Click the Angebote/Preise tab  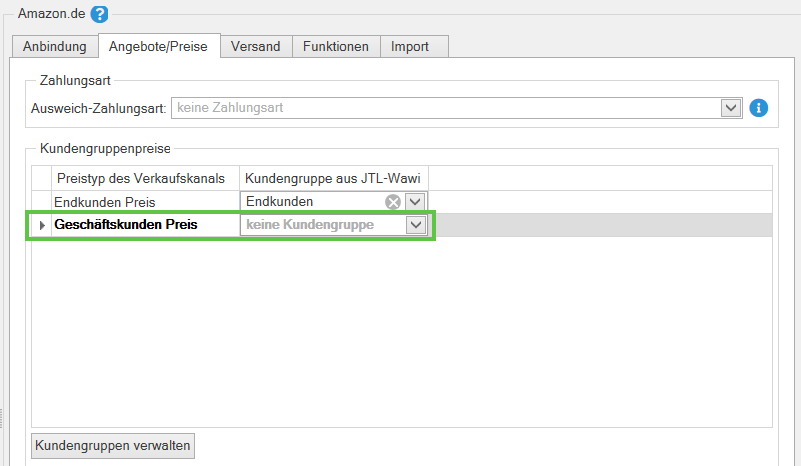[160, 46]
